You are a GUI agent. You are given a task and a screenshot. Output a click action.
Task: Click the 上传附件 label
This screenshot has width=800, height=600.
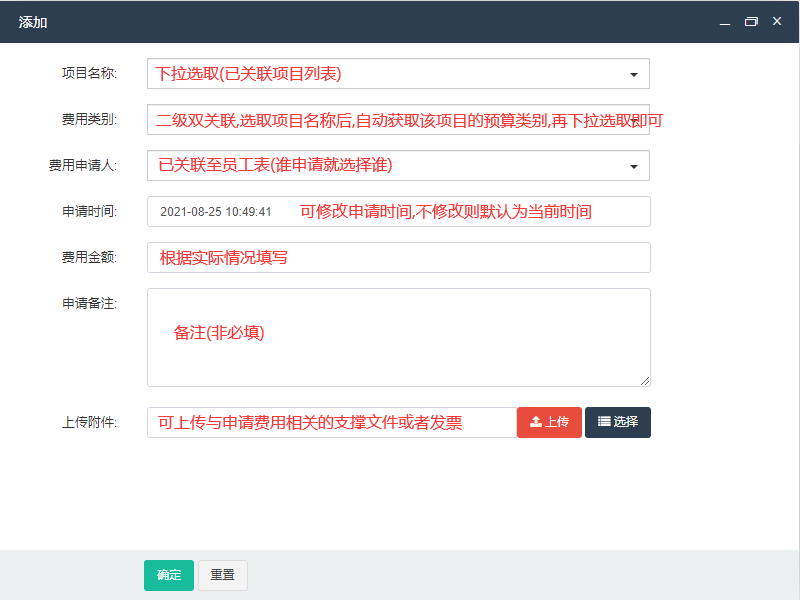[x=89, y=422]
